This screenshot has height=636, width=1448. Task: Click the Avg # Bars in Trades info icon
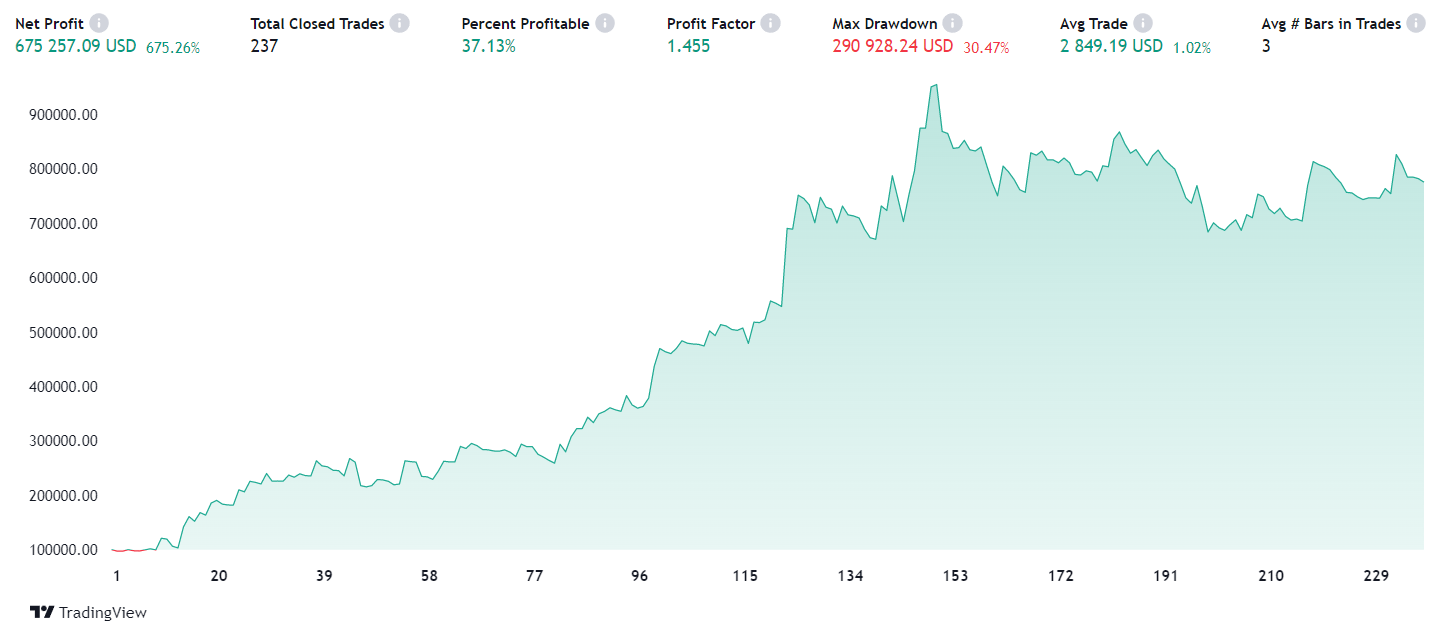pyautogui.click(x=1417, y=23)
